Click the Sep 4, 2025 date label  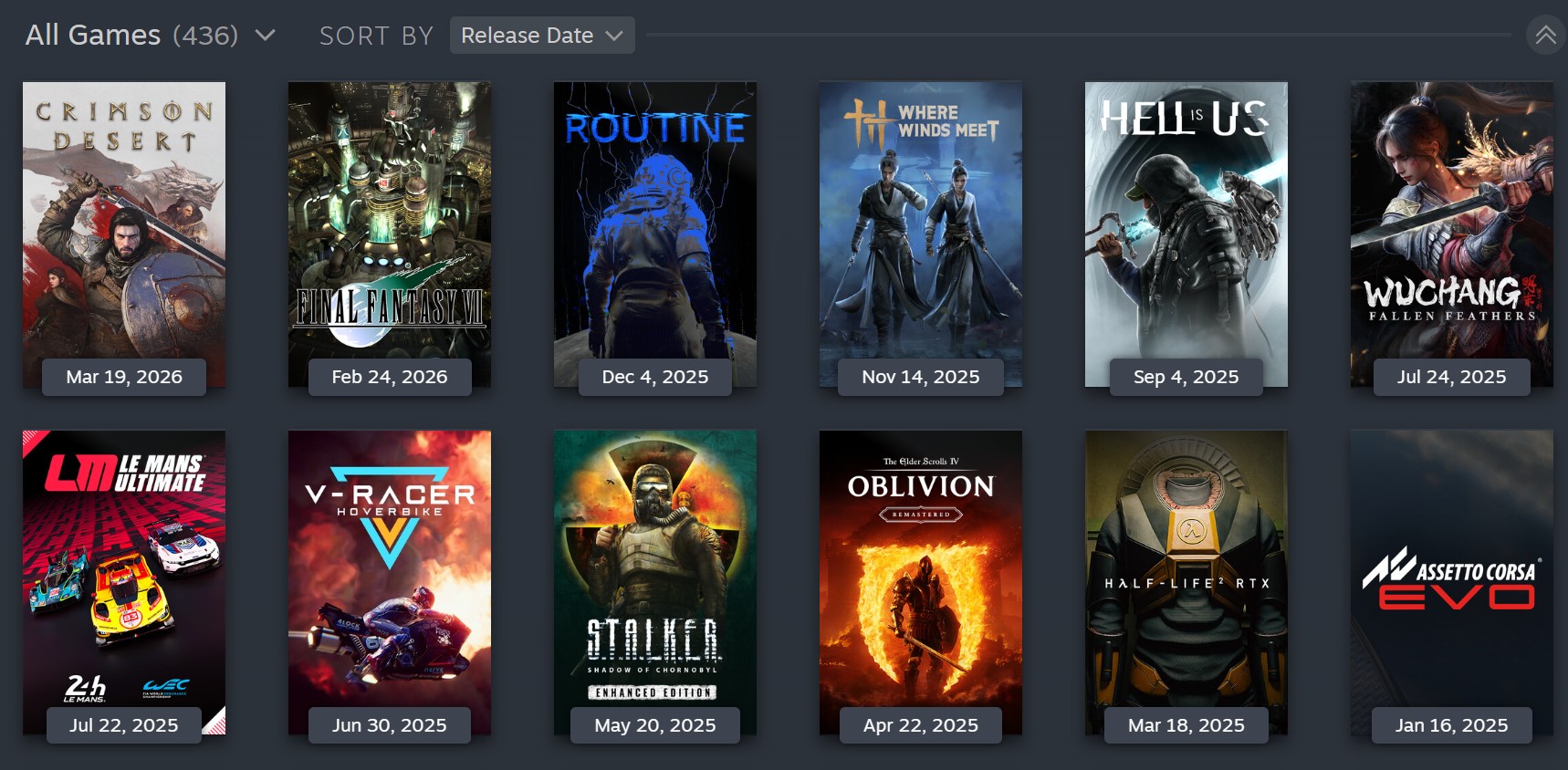[1186, 377]
